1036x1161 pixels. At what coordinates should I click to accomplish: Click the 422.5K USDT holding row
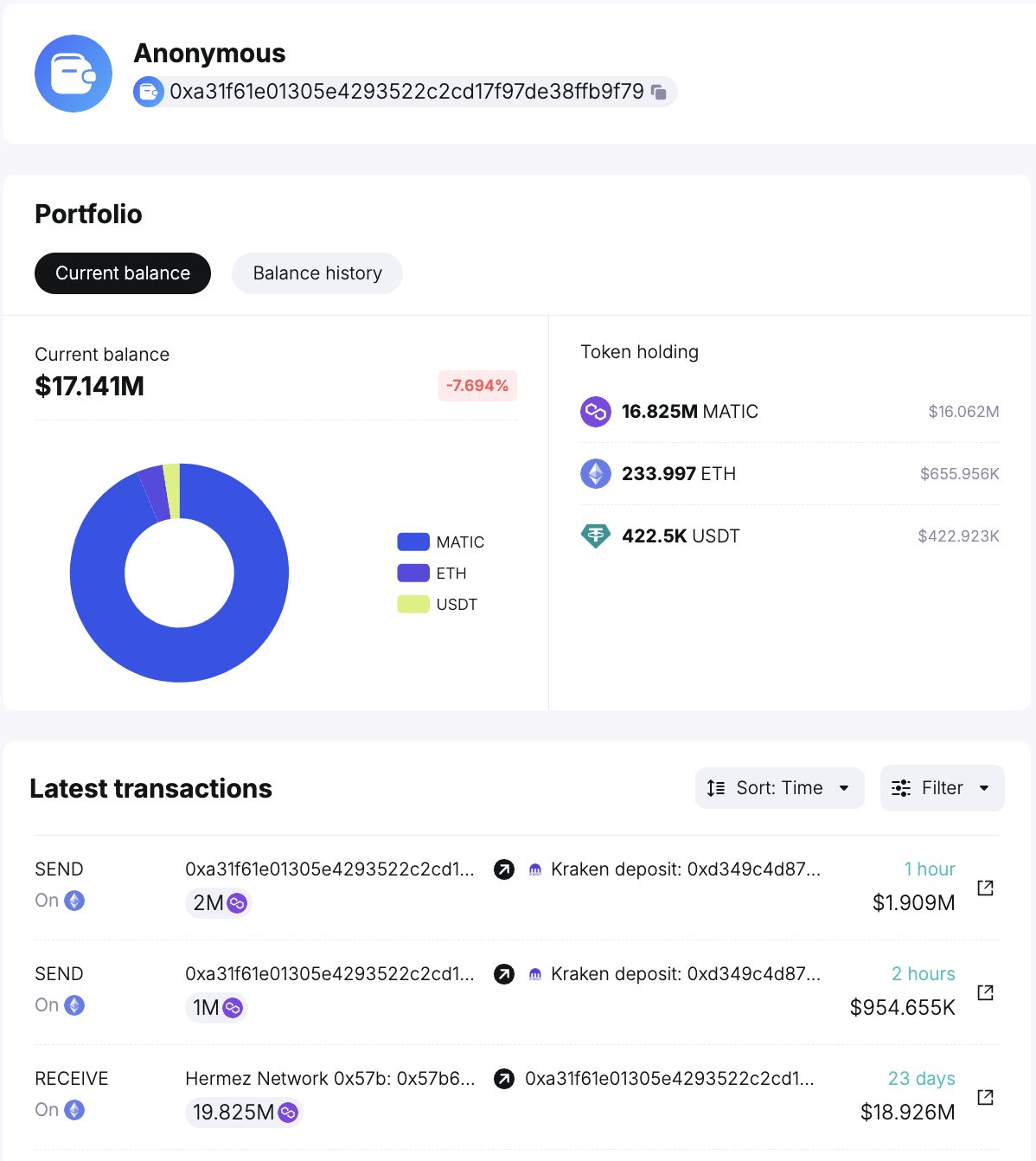[x=790, y=536]
